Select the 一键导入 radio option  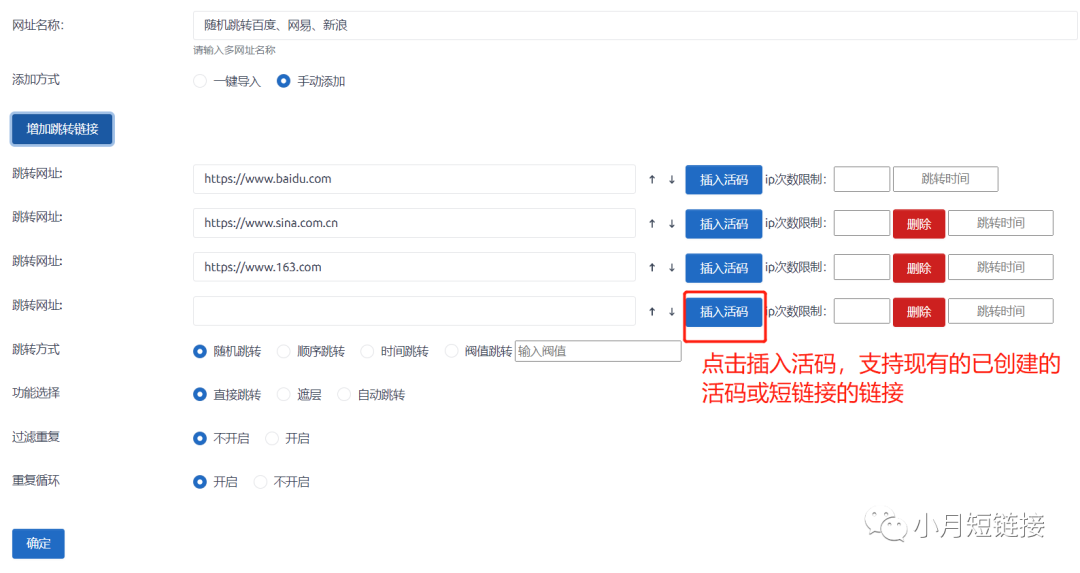point(200,82)
